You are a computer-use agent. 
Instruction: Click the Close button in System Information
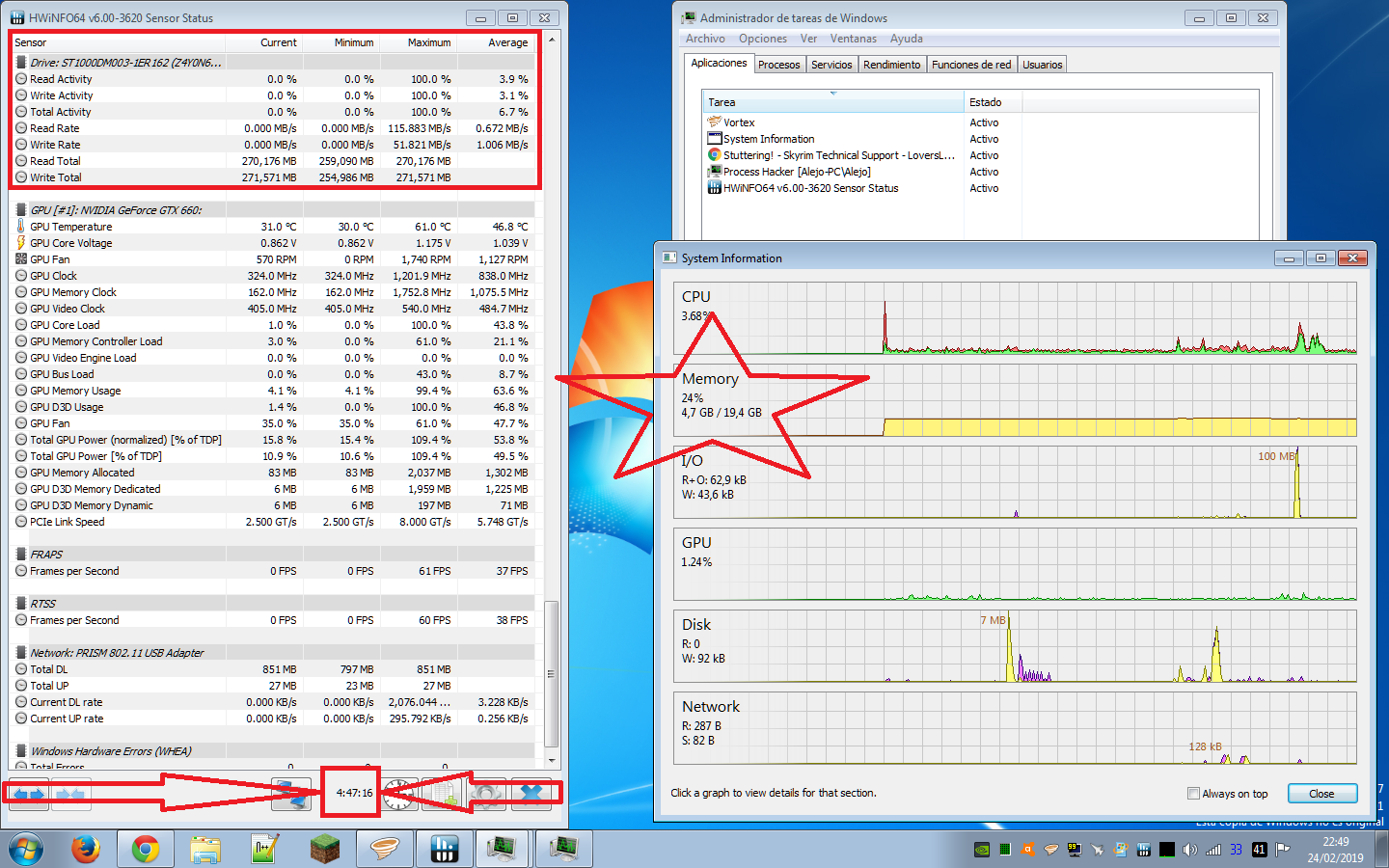(1321, 794)
